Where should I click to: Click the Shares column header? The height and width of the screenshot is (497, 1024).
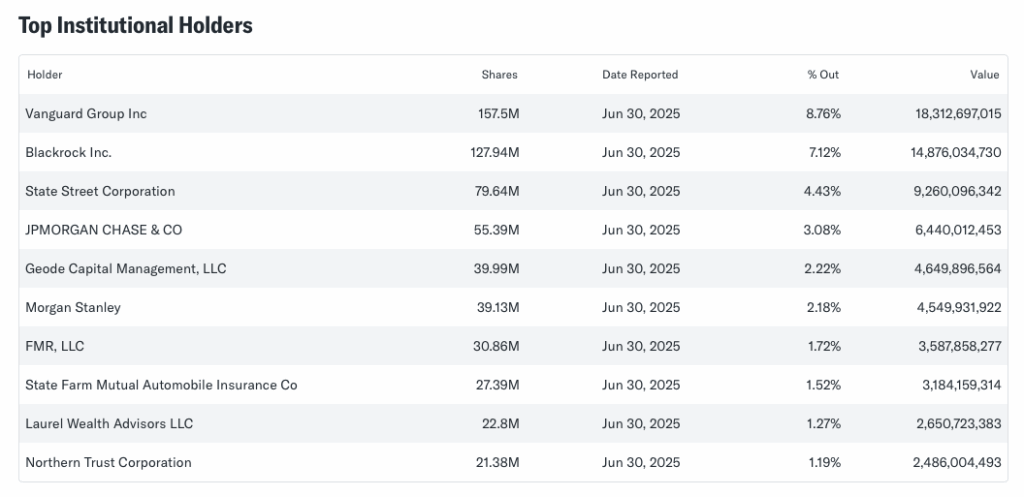[499, 75]
